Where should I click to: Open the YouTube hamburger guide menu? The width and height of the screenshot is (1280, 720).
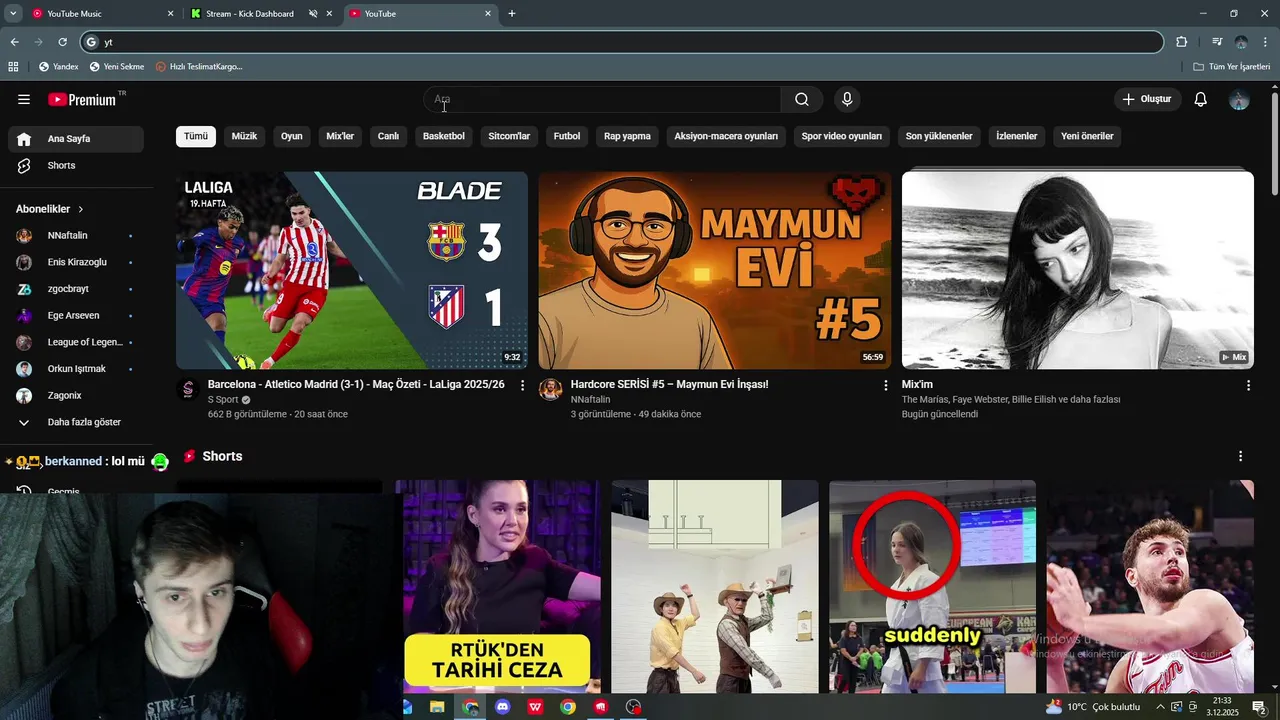24,99
